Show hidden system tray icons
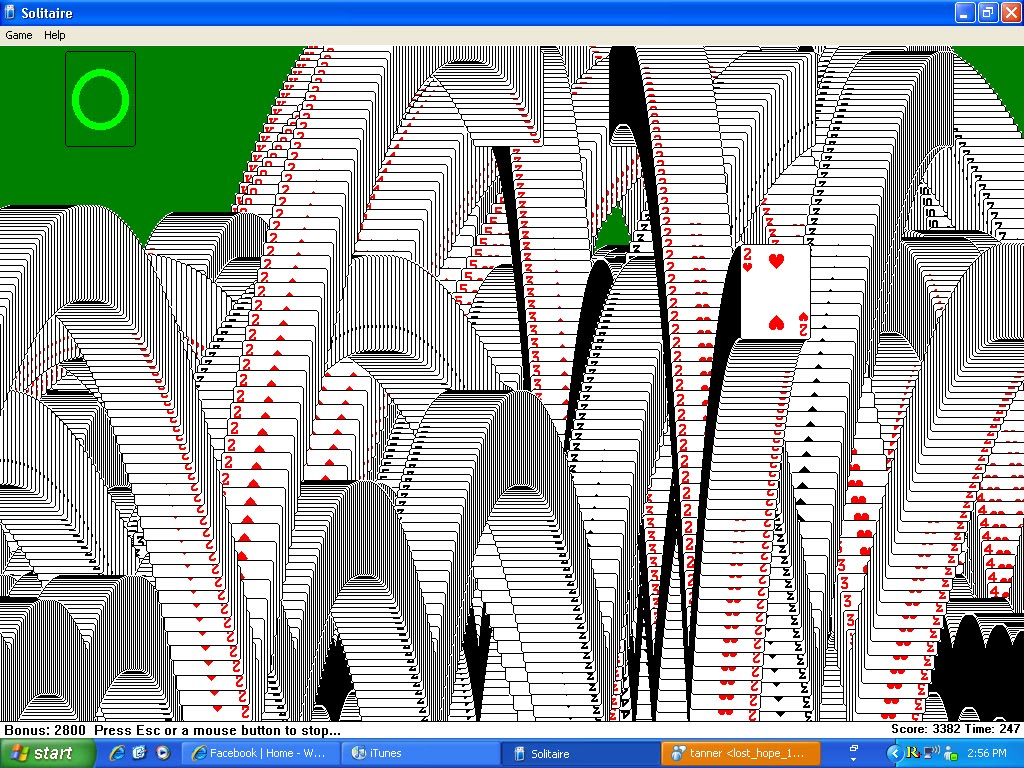 point(893,754)
